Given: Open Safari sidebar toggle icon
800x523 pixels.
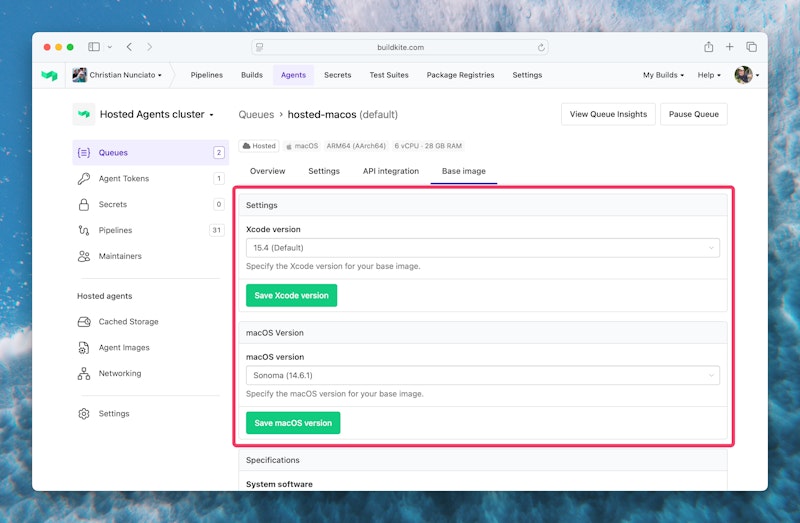Looking at the screenshot, I should click(94, 47).
